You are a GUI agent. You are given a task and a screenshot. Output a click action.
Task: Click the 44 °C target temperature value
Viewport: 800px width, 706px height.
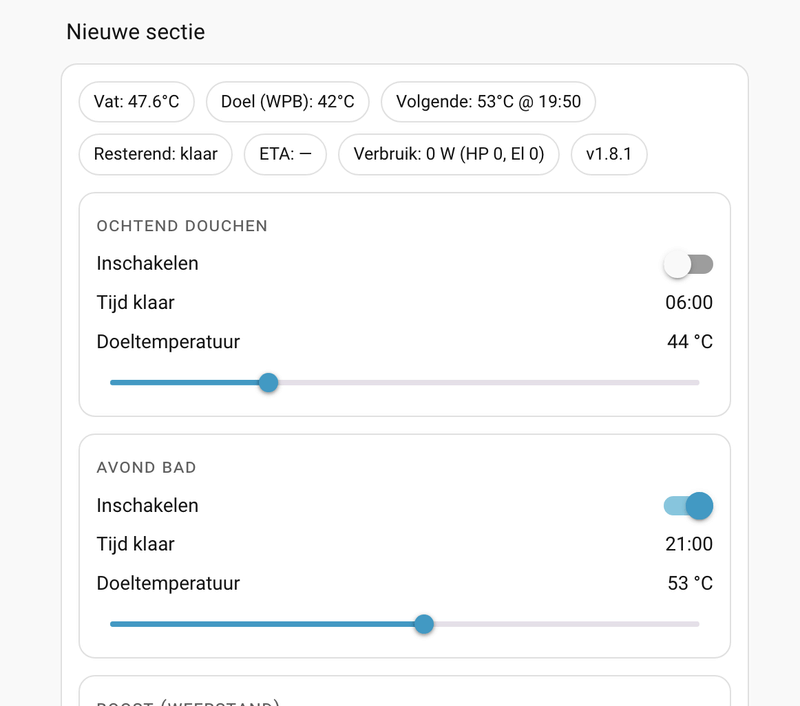[690, 342]
